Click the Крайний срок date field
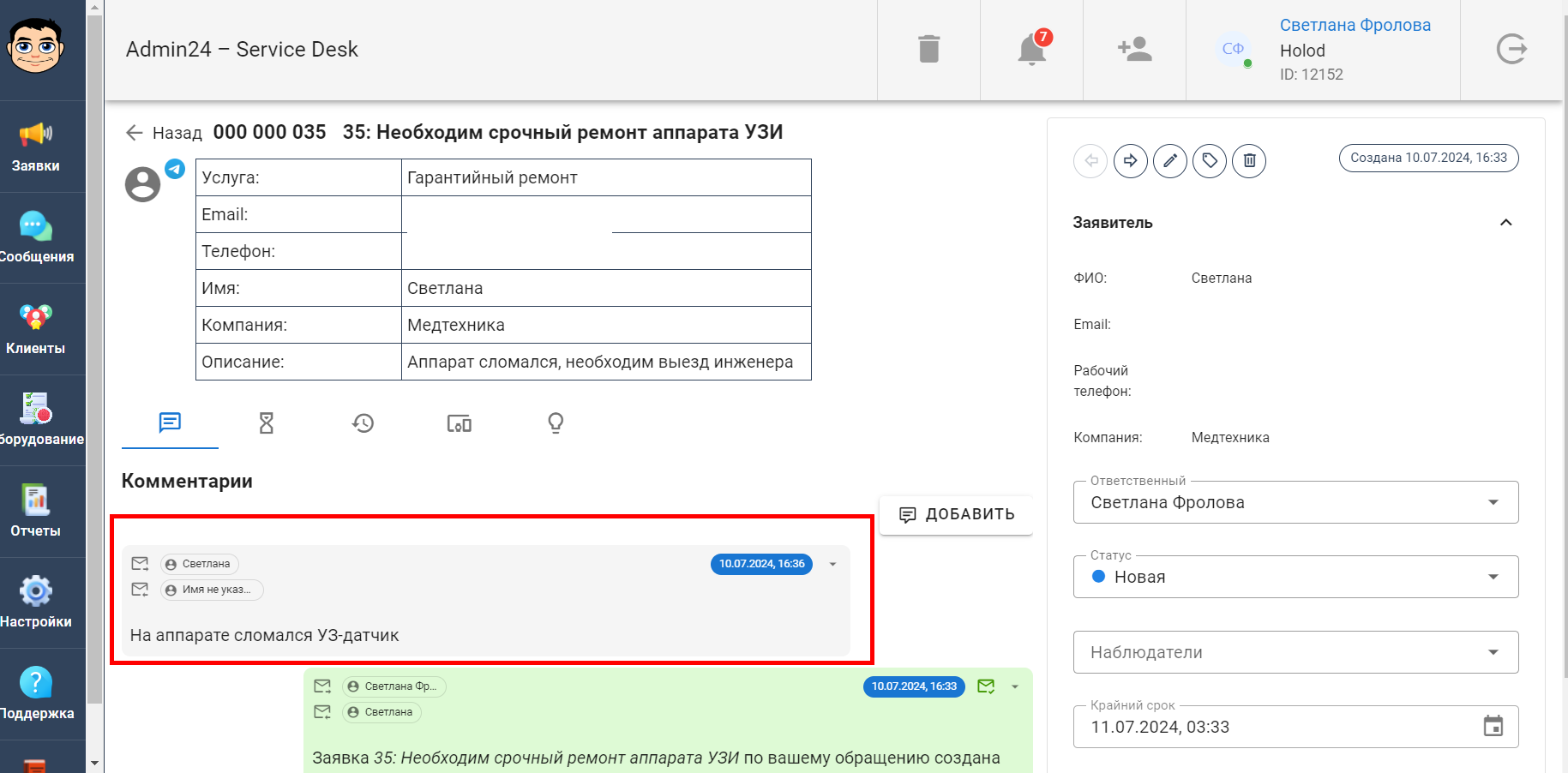 (1295, 727)
